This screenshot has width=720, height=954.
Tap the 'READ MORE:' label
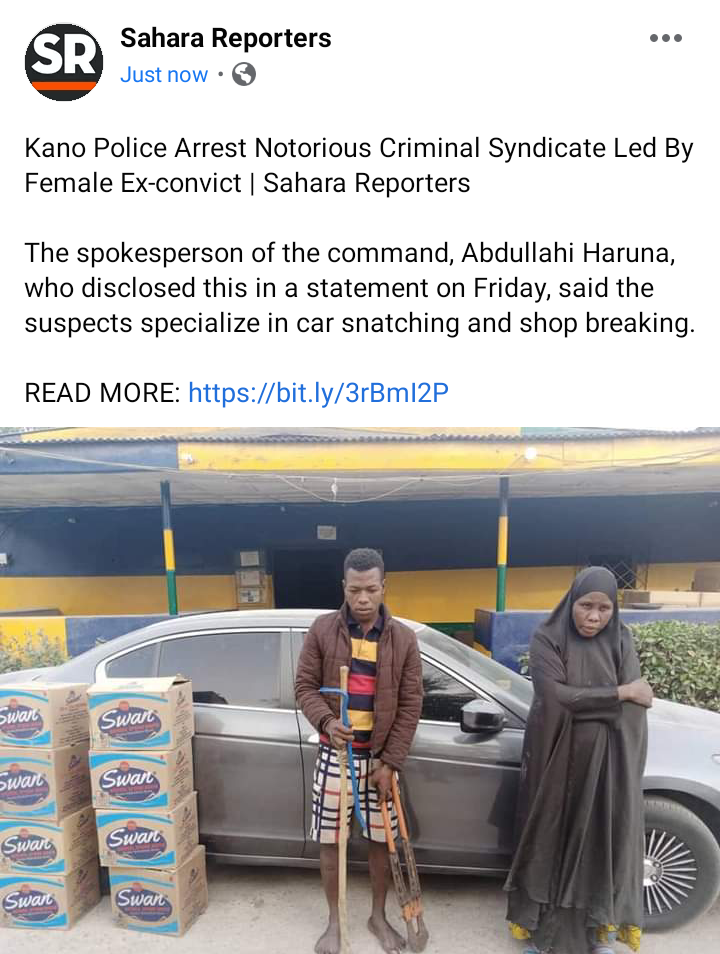coord(102,393)
